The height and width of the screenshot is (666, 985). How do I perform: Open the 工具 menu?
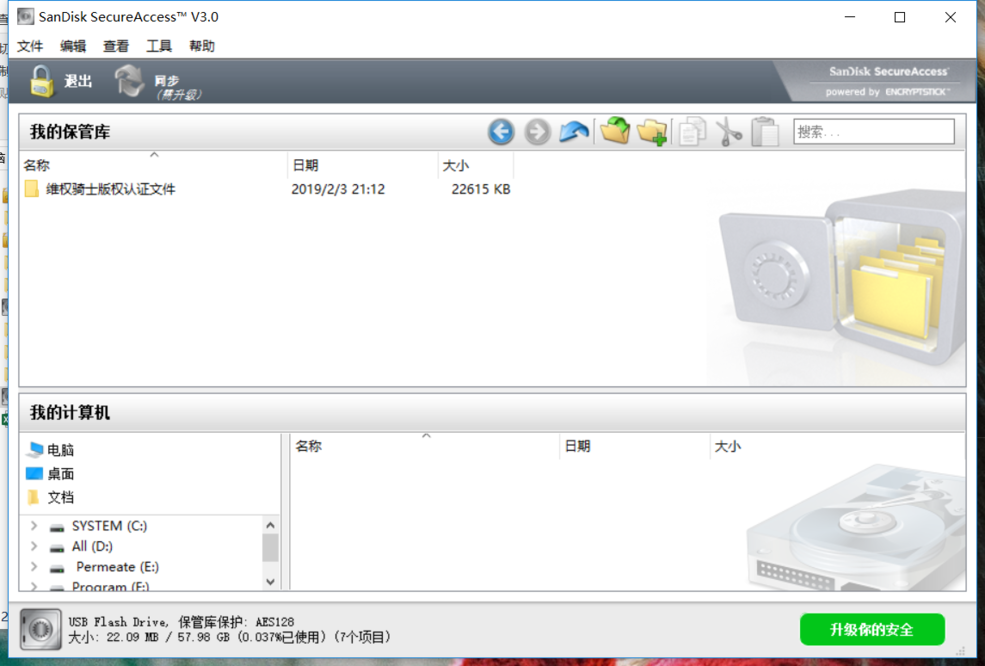coord(158,45)
